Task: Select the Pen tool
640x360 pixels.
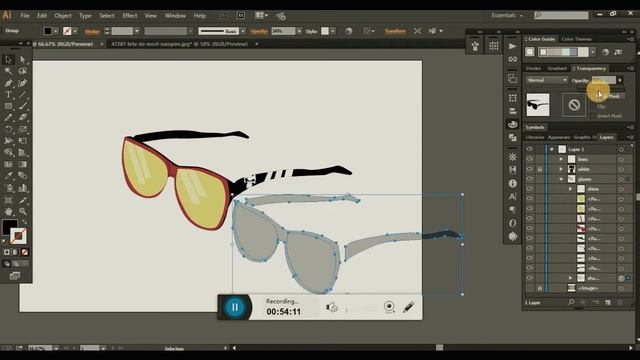Action: 8,83
